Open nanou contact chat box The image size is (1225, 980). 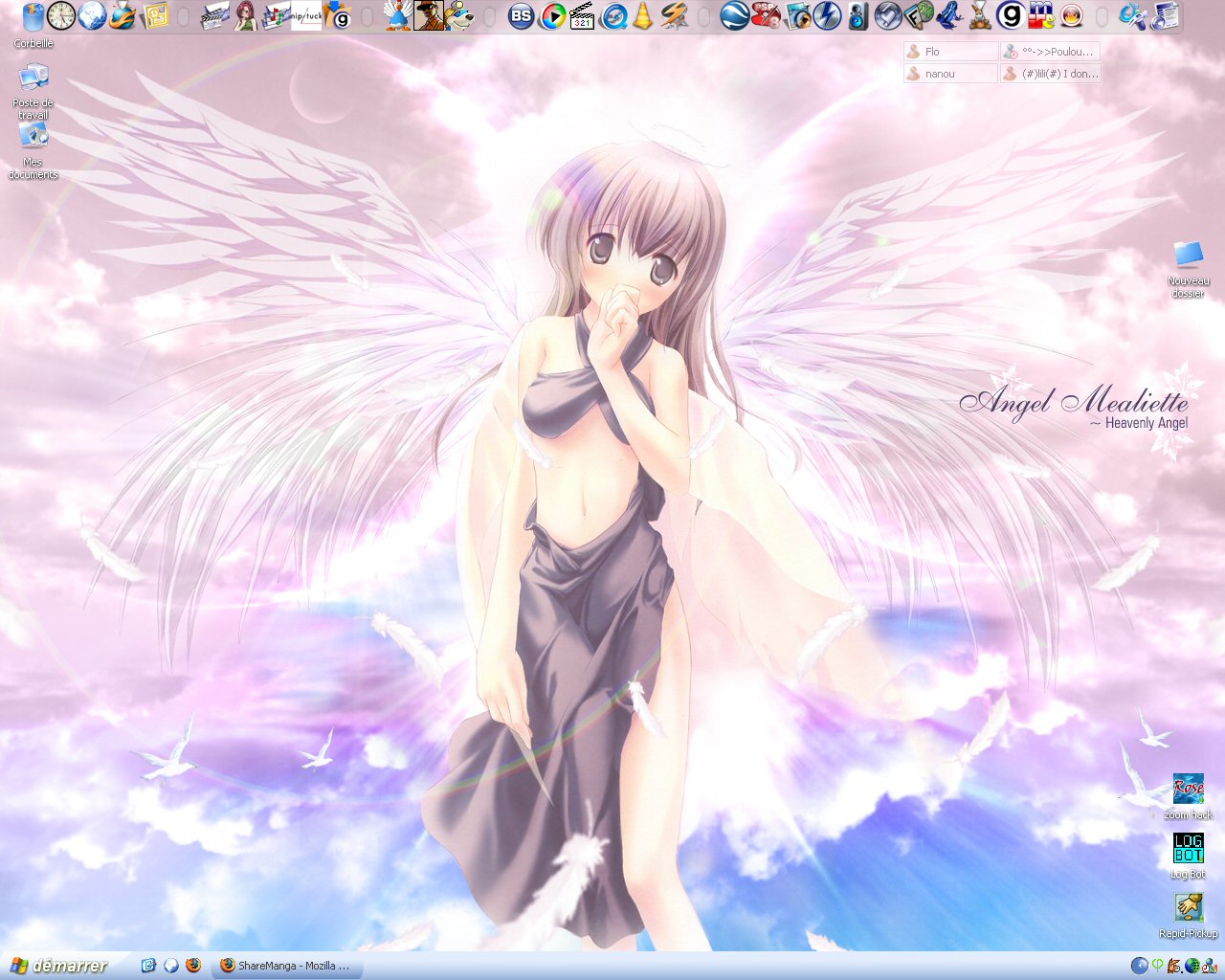point(951,74)
